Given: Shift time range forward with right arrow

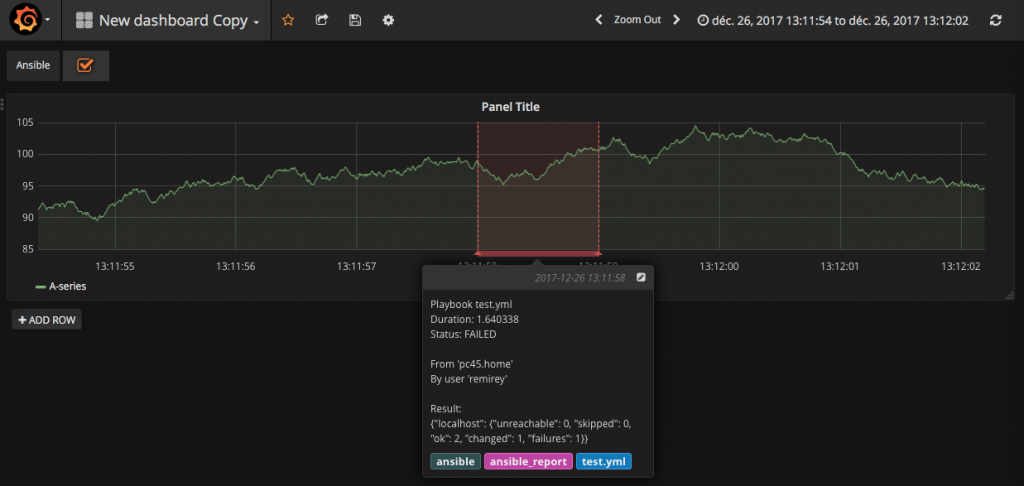Looking at the screenshot, I should (676, 20).
